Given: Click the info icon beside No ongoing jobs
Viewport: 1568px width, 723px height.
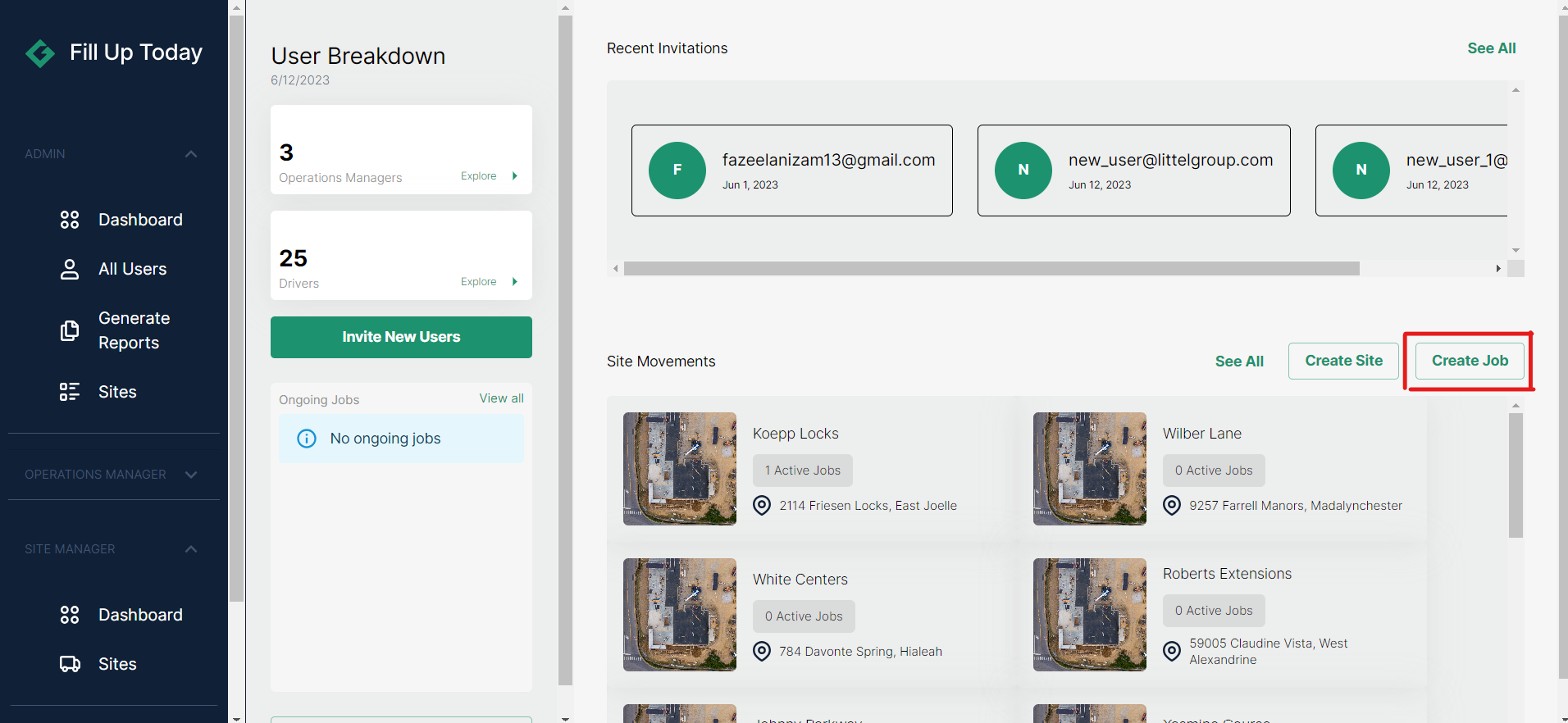Looking at the screenshot, I should click(307, 439).
